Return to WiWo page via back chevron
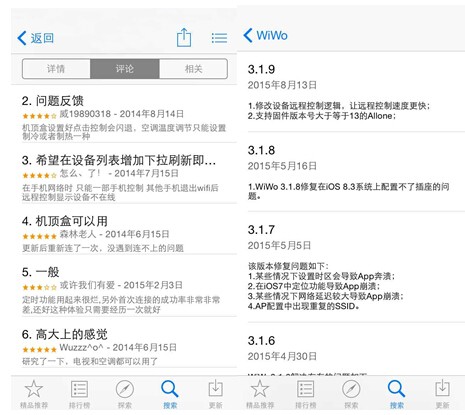This screenshot has width=465, height=415. [265, 35]
